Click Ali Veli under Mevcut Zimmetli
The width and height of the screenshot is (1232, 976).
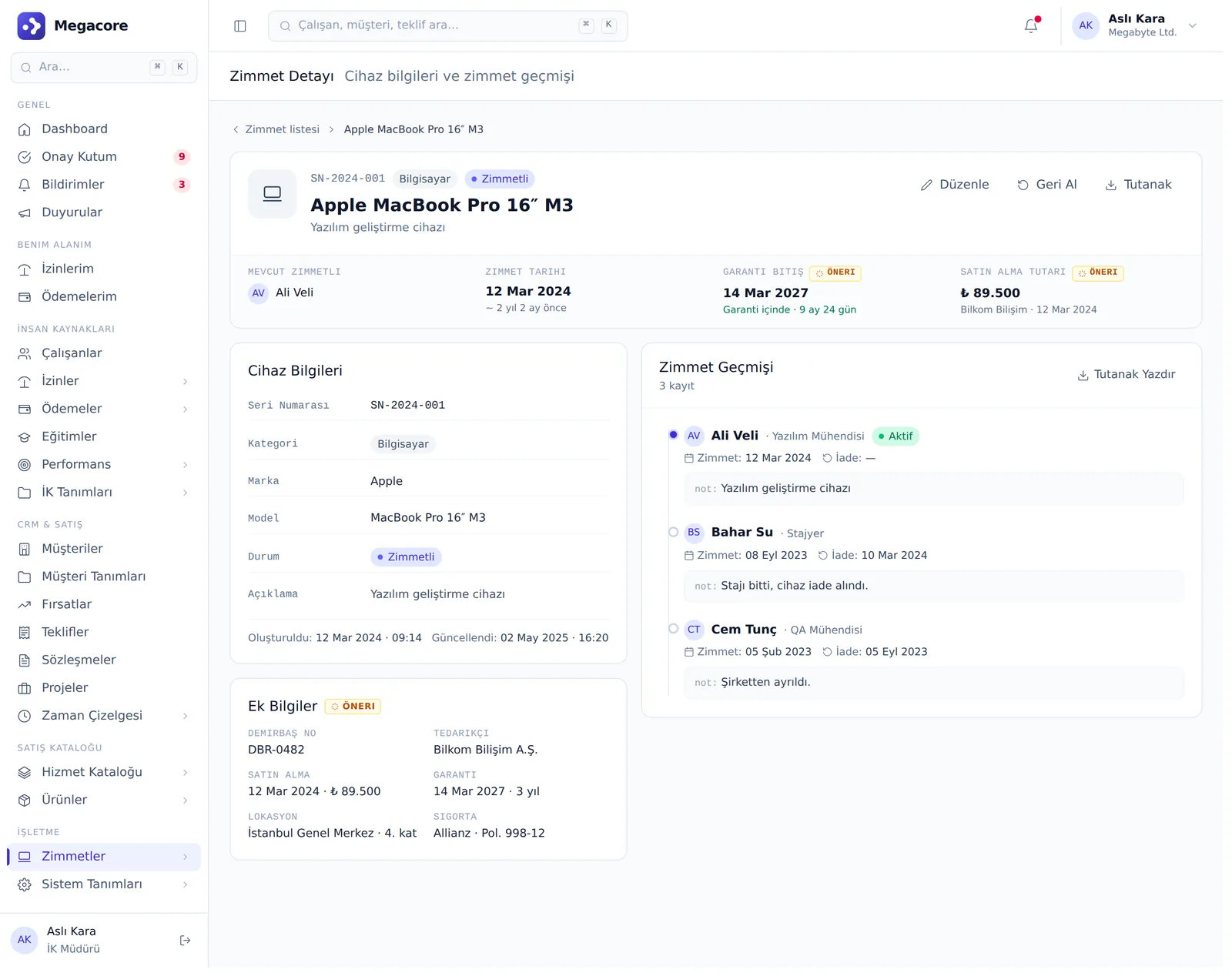tap(281, 293)
